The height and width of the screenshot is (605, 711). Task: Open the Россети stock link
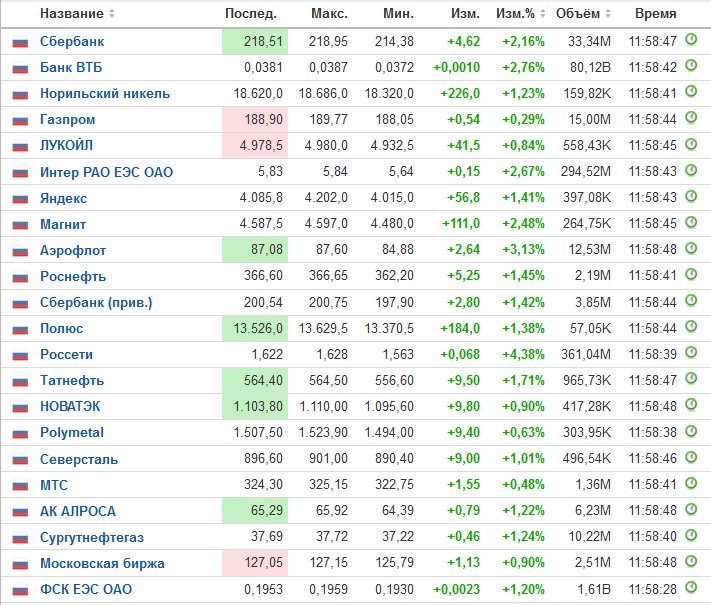pyautogui.click(x=67, y=354)
